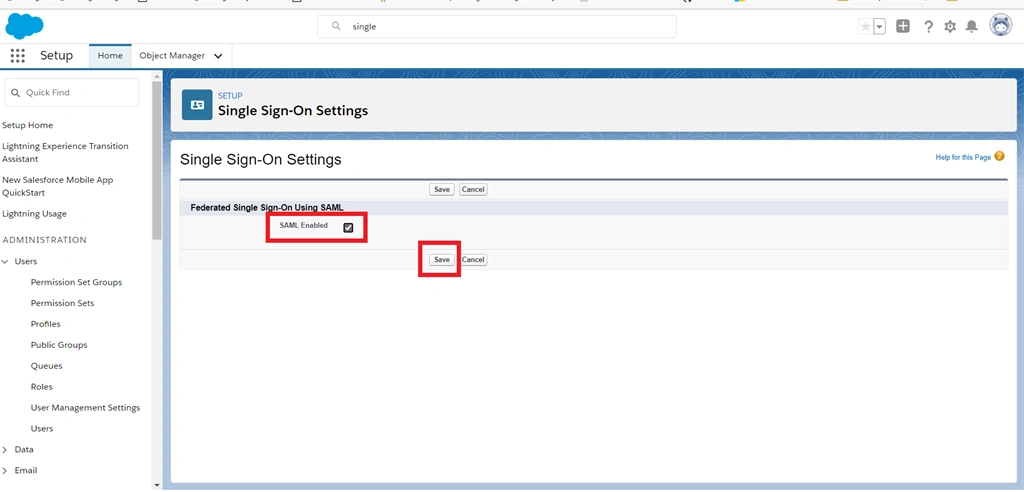
Task: Open the App Launcher grid icon
Action: (18, 56)
